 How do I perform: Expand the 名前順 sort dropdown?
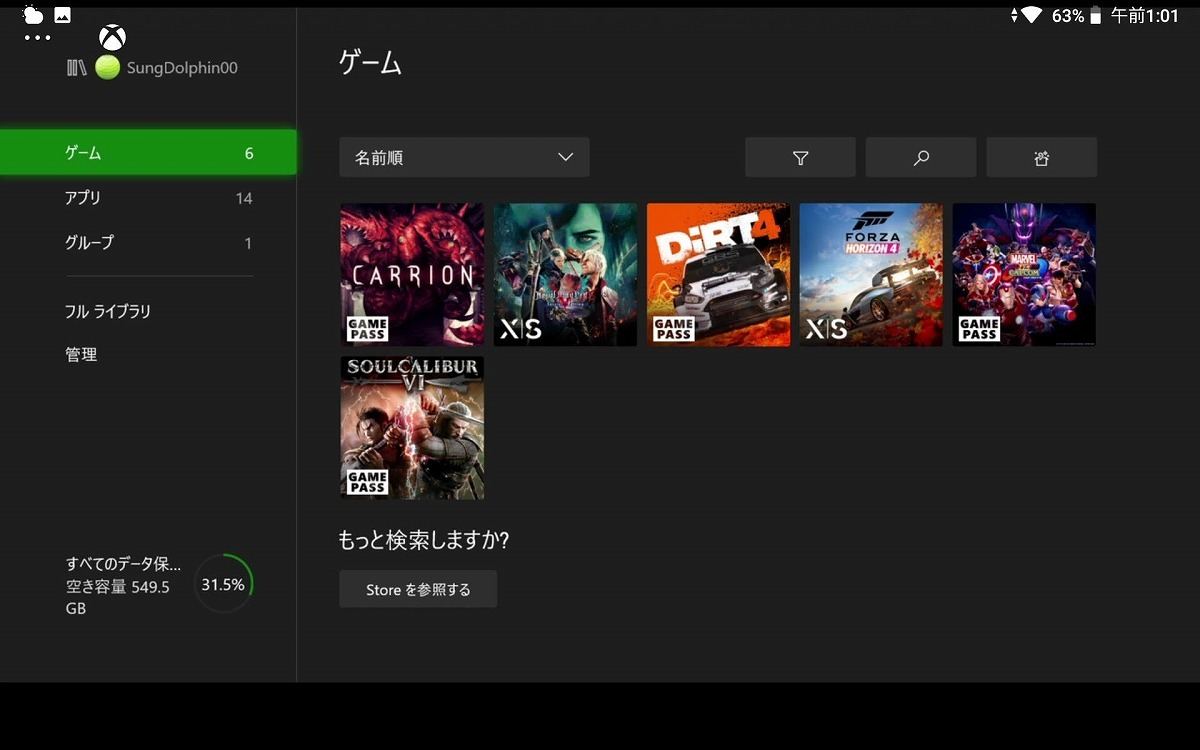point(464,157)
